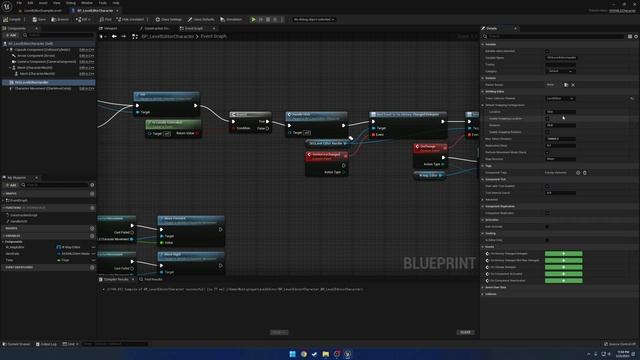Open Windows Start menu on taskbar
This screenshot has width=640, height=360.
pyautogui.click(x=292, y=354)
